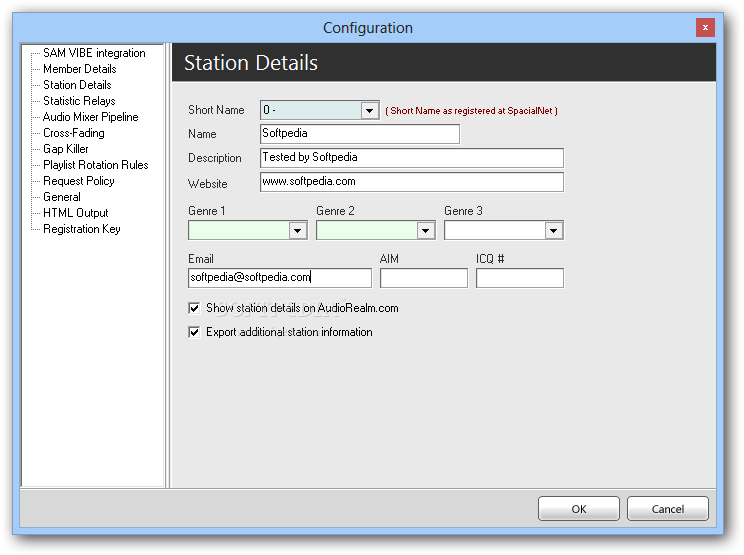Open Playlist Rotation Rules
Viewport: 744px width, 555px height.
tap(95, 165)
